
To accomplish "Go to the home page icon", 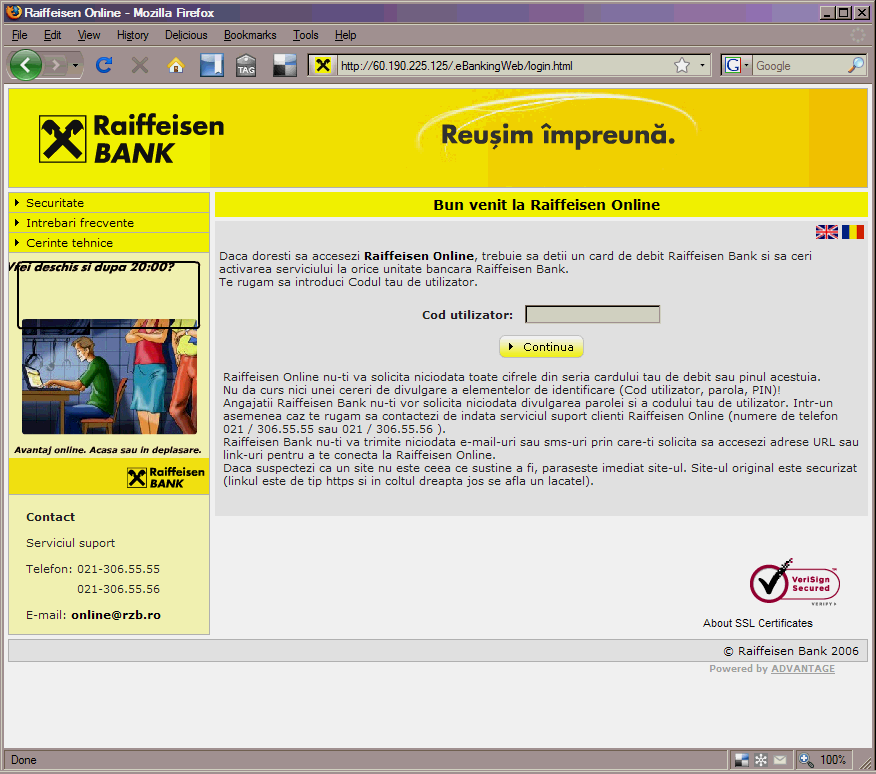I will pyautogui.click(x=176, y=65).
